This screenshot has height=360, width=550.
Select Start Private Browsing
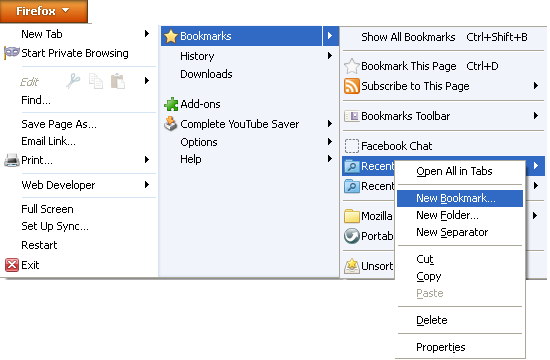coord(75,53)
